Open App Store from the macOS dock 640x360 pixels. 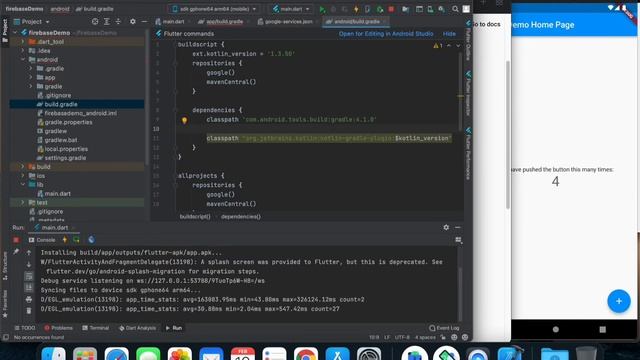click(337, 354)
